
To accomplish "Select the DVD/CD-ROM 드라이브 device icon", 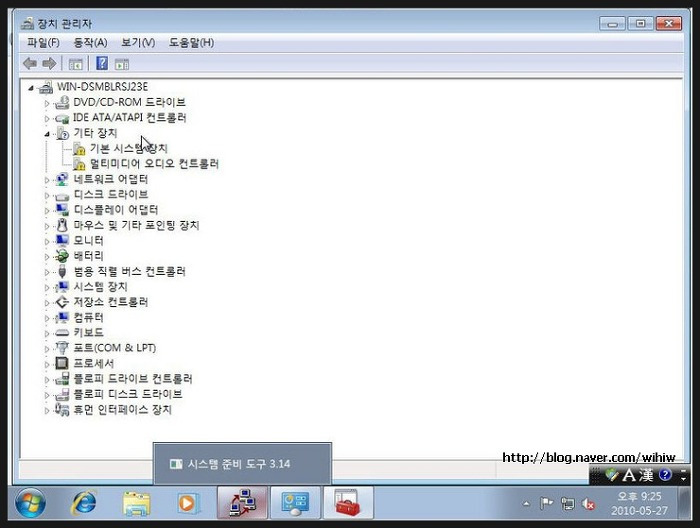I will tap(62, 102).
